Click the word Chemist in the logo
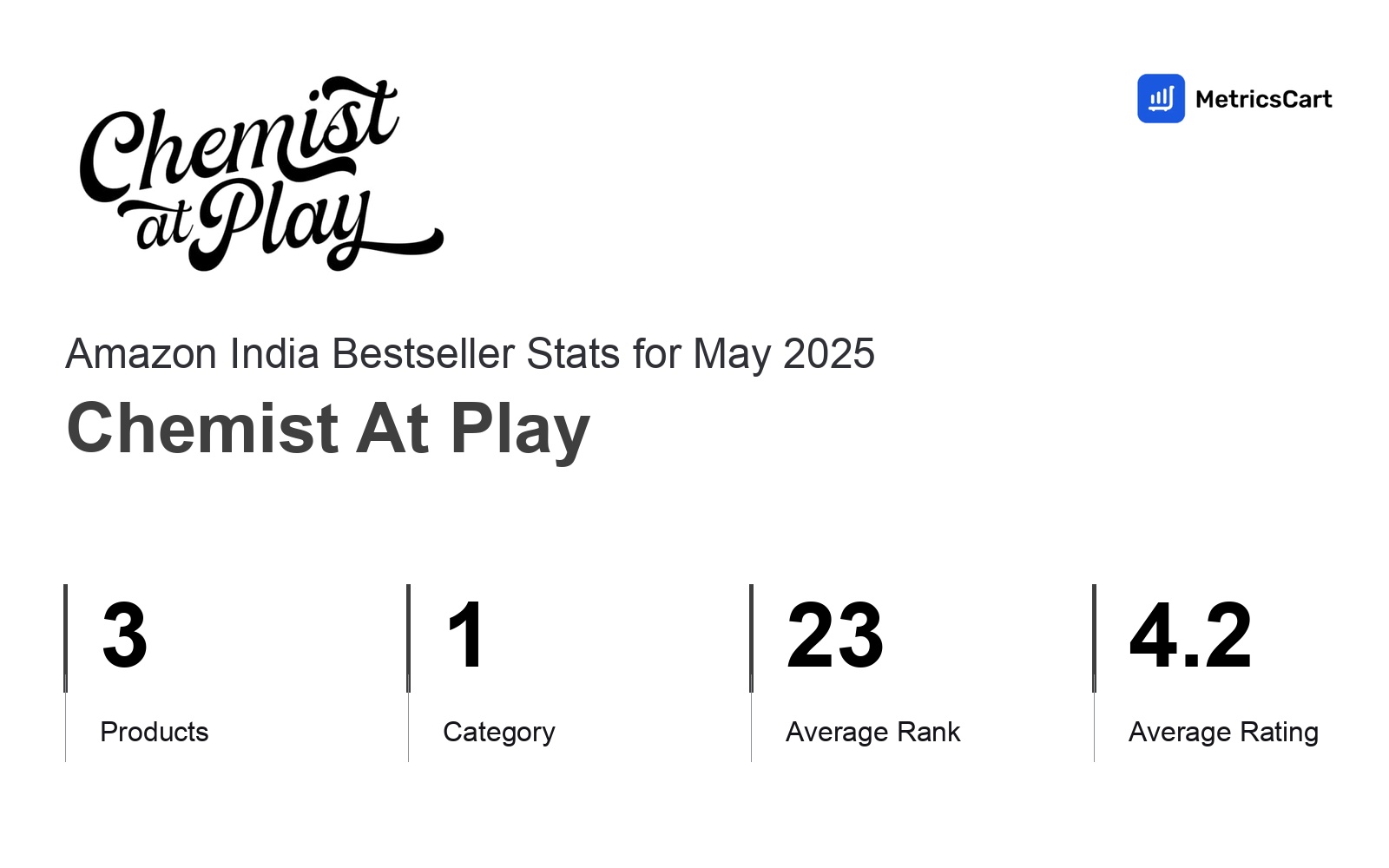Image resolution: width=1389 pixels, height=868 pixels. [240, 139]
